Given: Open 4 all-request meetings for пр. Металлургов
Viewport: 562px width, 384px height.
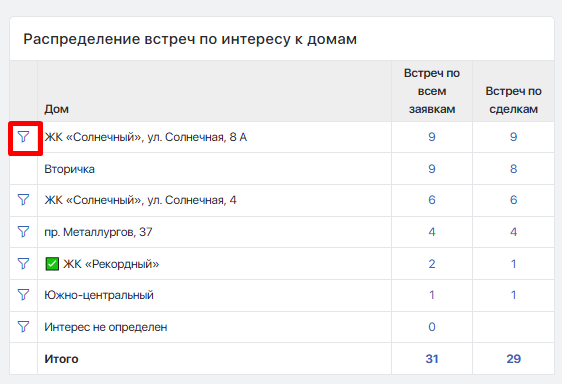Looking at the screenshot, I should click(432, 232).
